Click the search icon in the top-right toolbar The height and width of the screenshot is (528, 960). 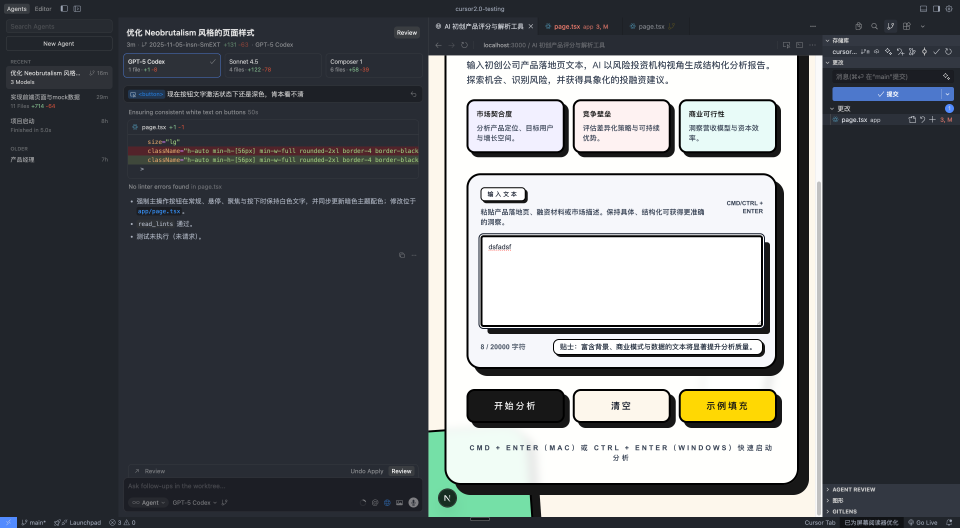[875, 25]
